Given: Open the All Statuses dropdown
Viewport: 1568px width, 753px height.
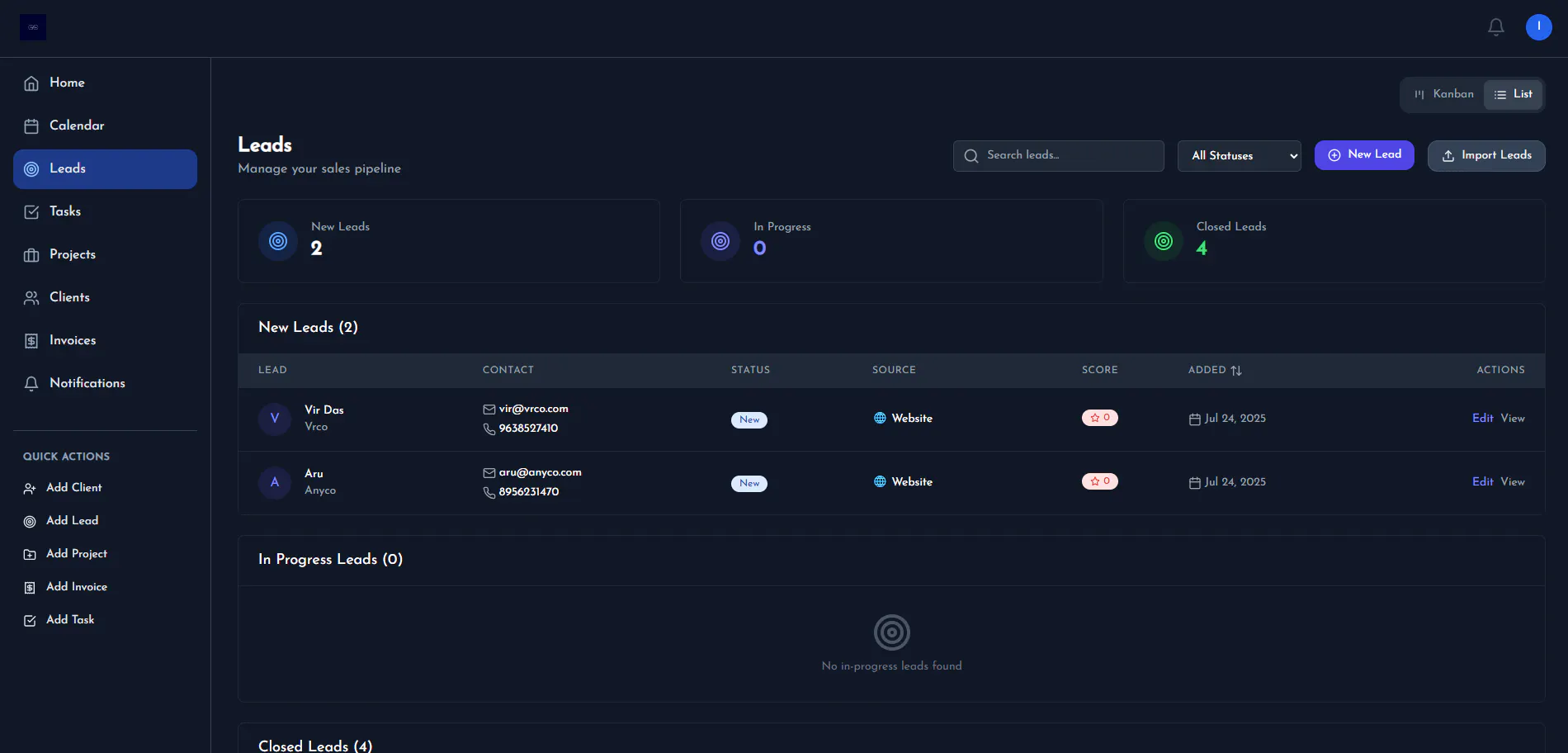Looking at the screenshot, I should [x=1240, y=156].
